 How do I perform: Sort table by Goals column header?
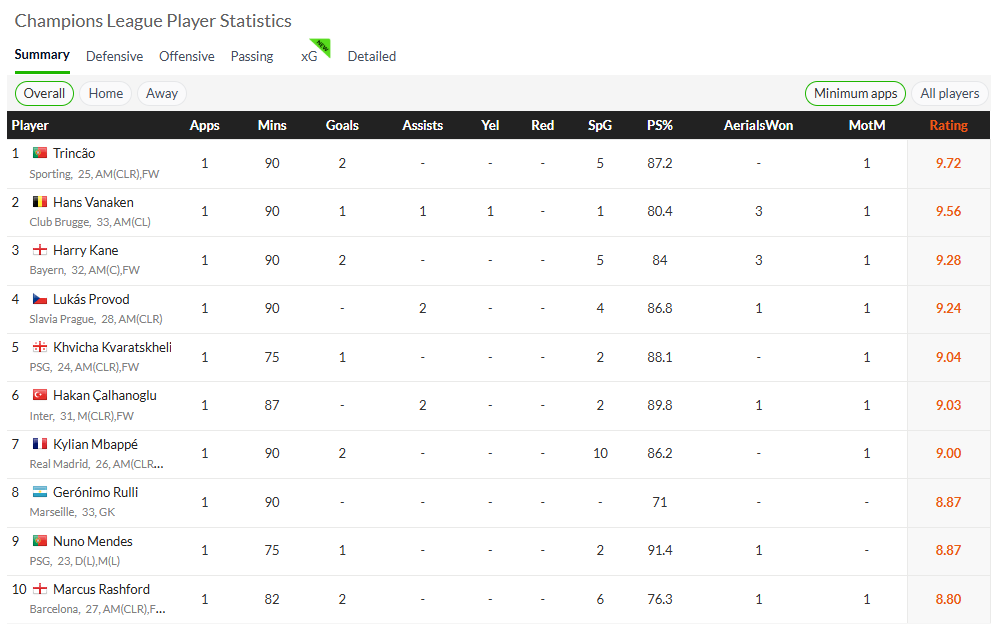click(342, 125)
